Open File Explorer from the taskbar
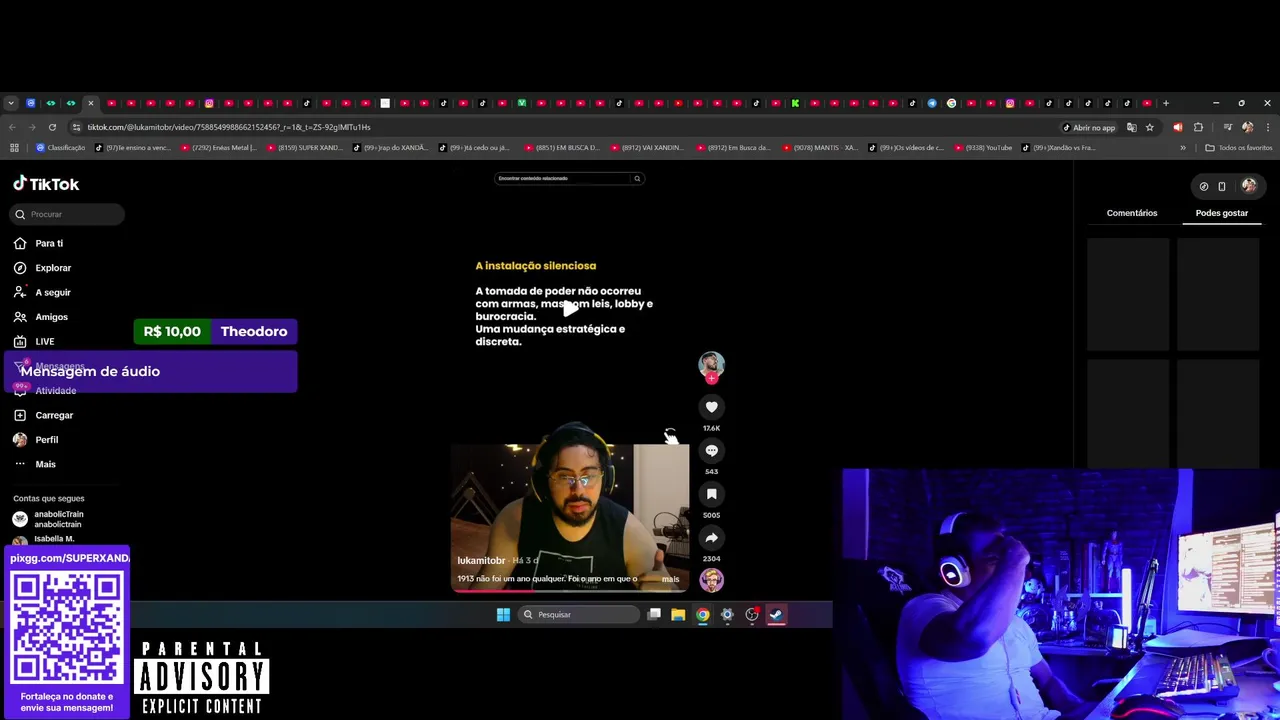Screen dimensions: 1280x720 678,615
